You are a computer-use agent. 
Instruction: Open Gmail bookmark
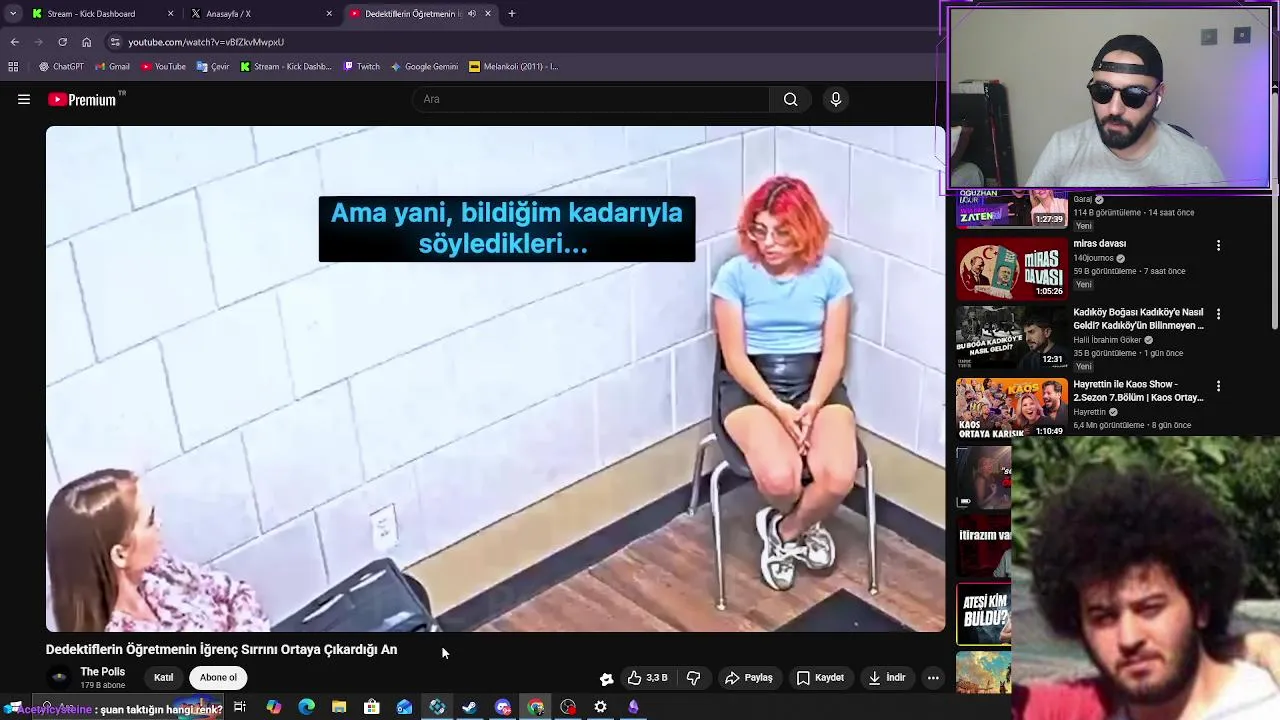pos(112,67)
